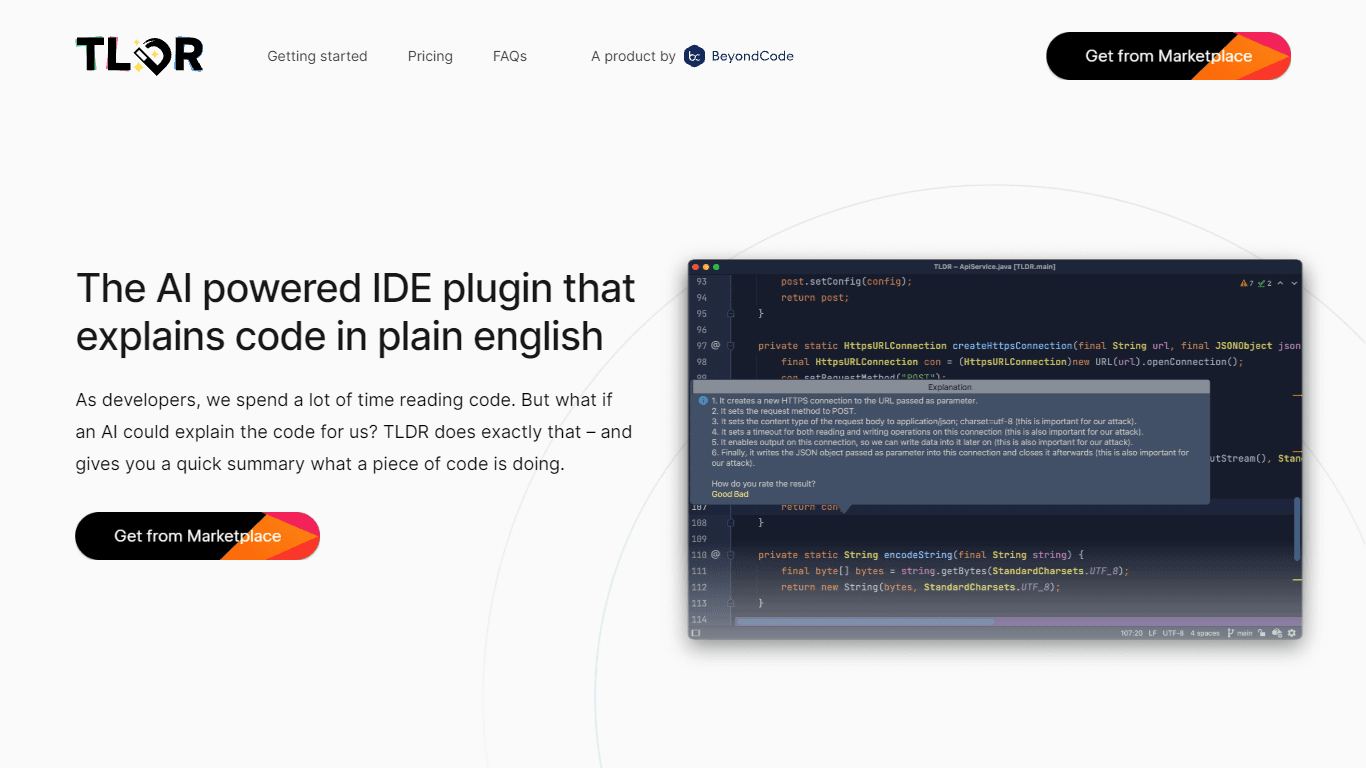Rate the explanation as Bad
Image resolution: width=1366 pixels, height=768 pixels.
(x=741, y=494)
